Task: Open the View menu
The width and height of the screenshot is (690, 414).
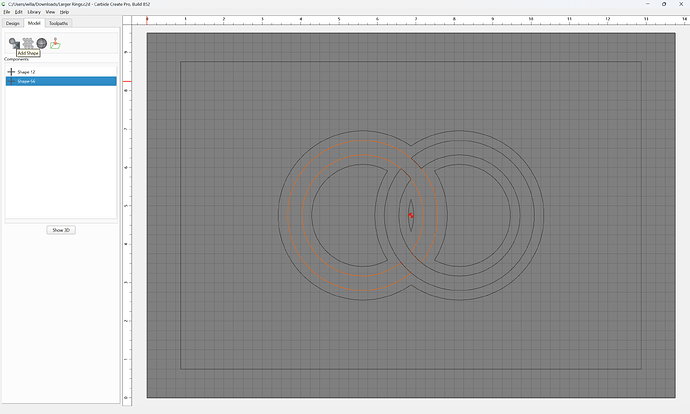Action: click(x=50, y=12)
